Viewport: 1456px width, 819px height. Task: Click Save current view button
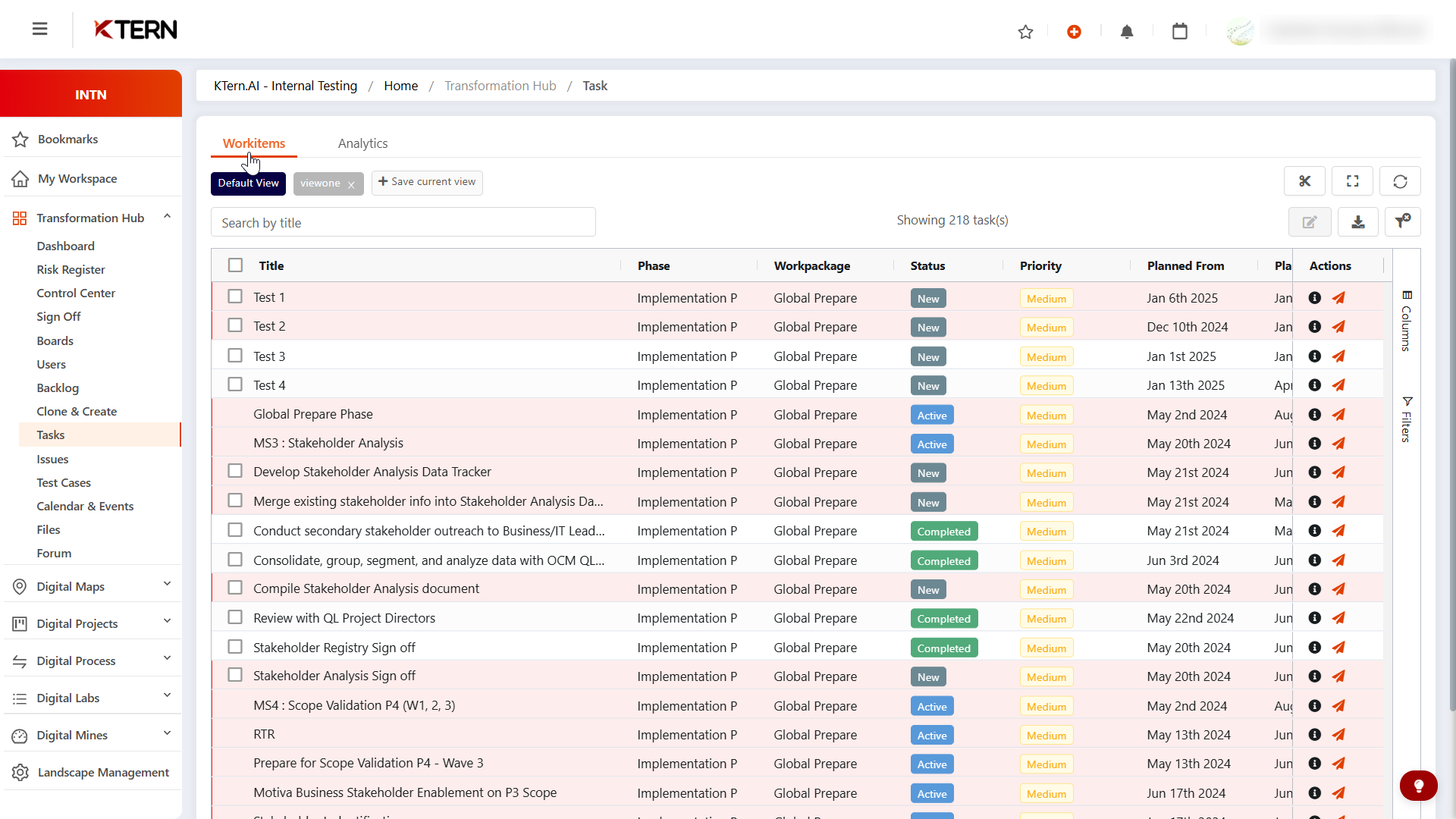pos(427,182)
